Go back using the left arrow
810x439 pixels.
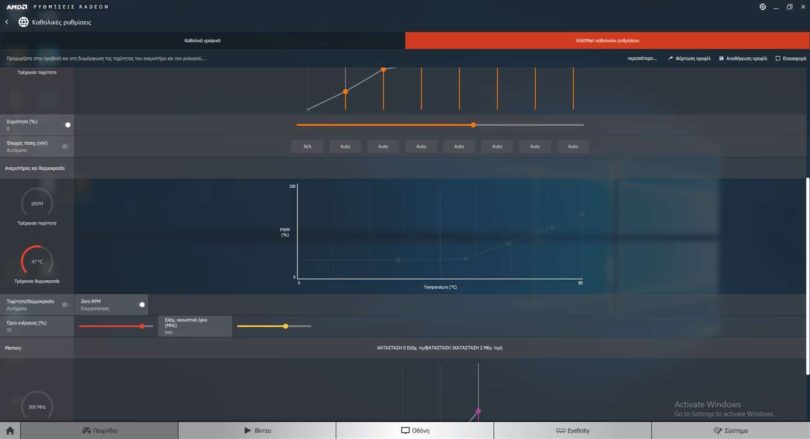[x=7, y=22]
